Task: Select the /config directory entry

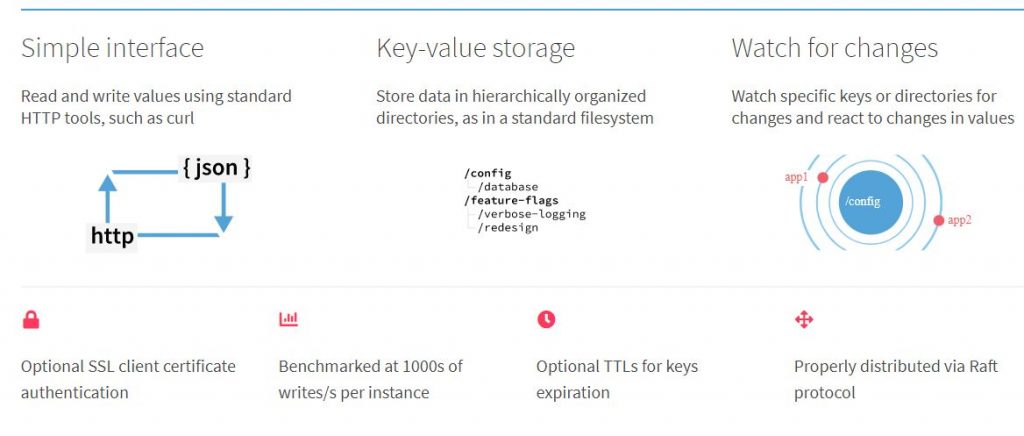Action: (487, 174)
